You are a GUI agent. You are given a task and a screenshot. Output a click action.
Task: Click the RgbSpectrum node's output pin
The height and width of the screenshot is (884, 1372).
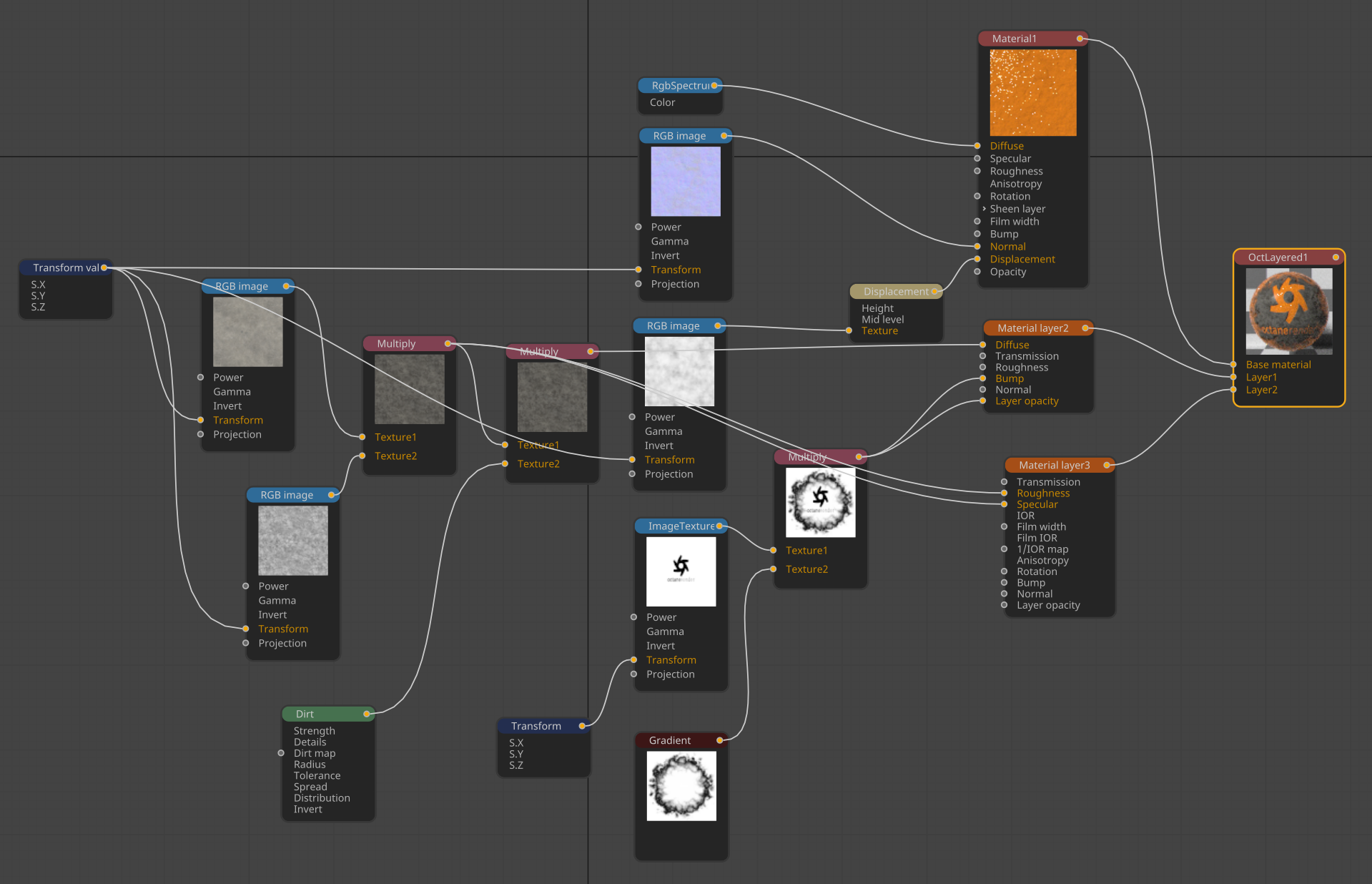(714, 85)
